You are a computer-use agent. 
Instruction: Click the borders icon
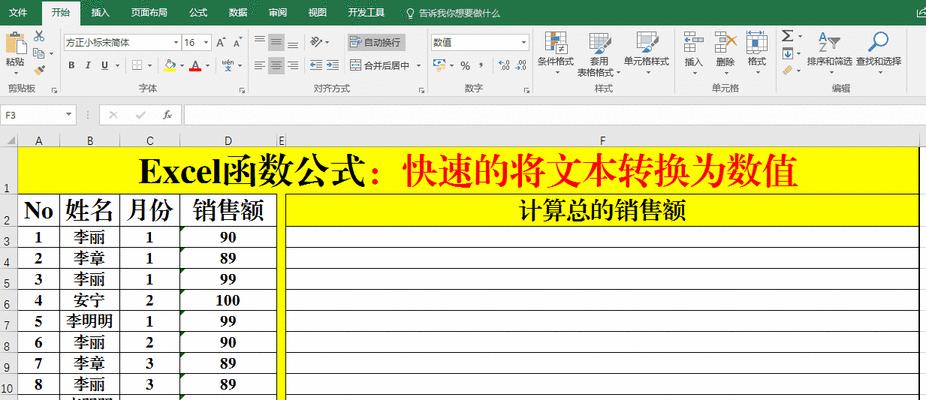(x=136, y=65)
